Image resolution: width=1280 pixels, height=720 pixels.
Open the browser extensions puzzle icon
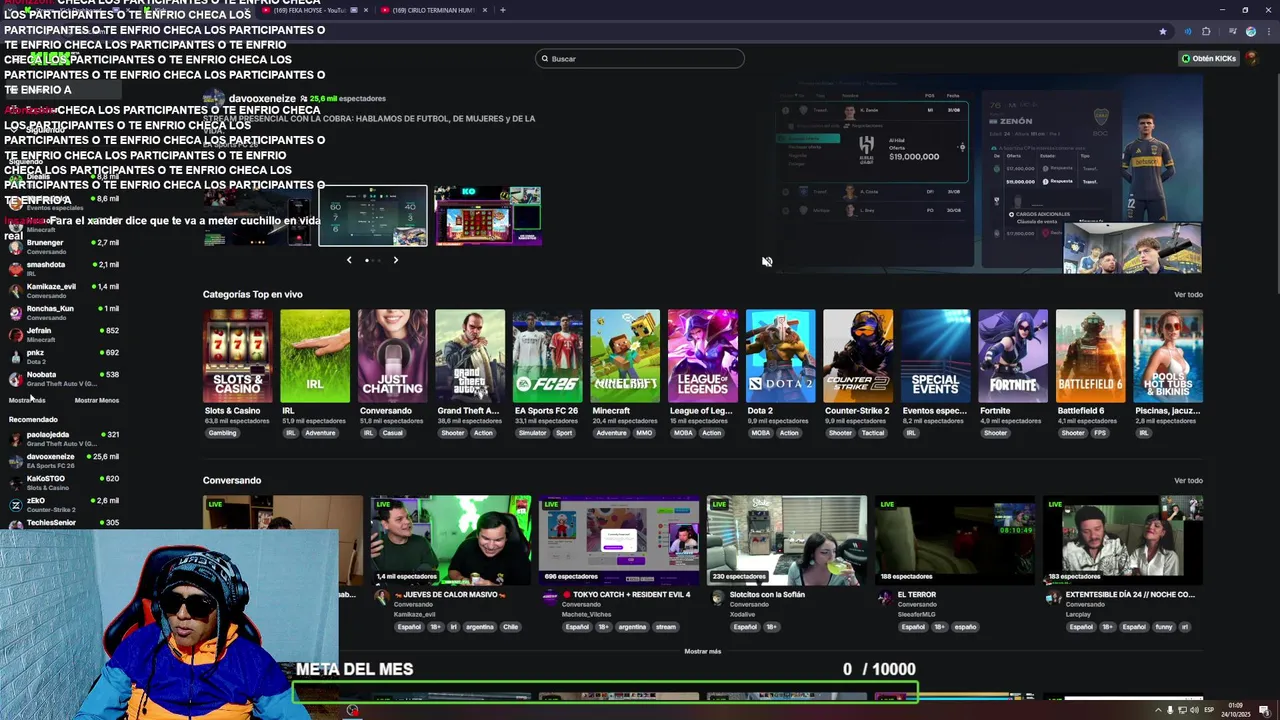pos(1206,31)
